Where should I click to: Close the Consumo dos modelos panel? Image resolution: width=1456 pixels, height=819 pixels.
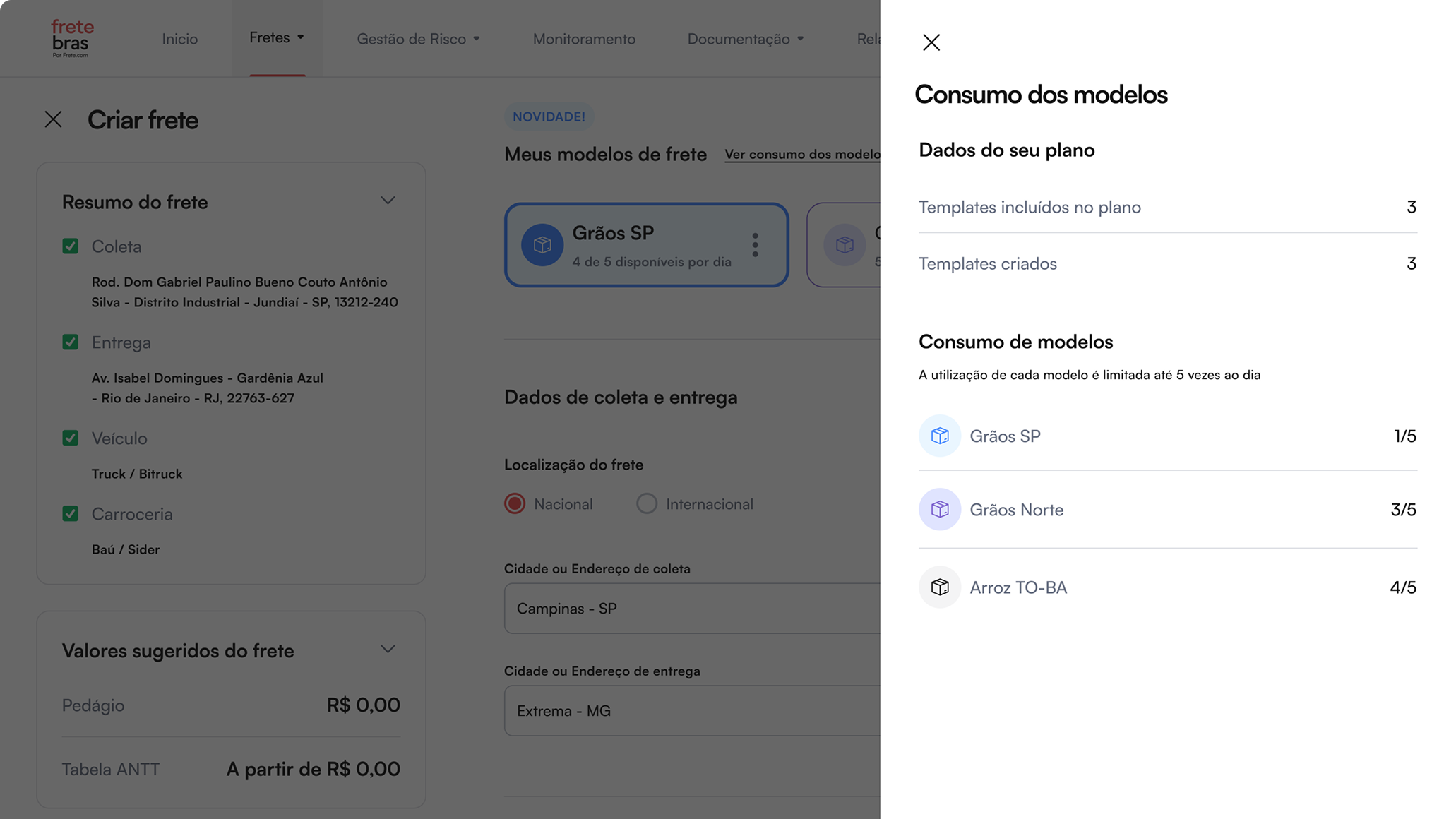pyautogui.click(x=931, y=42)
